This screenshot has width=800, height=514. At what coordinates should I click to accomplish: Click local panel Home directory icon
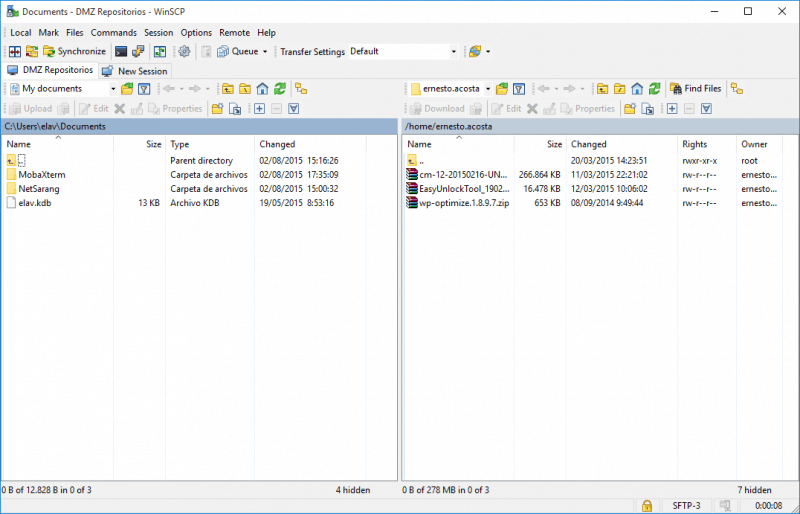point(262,89)
